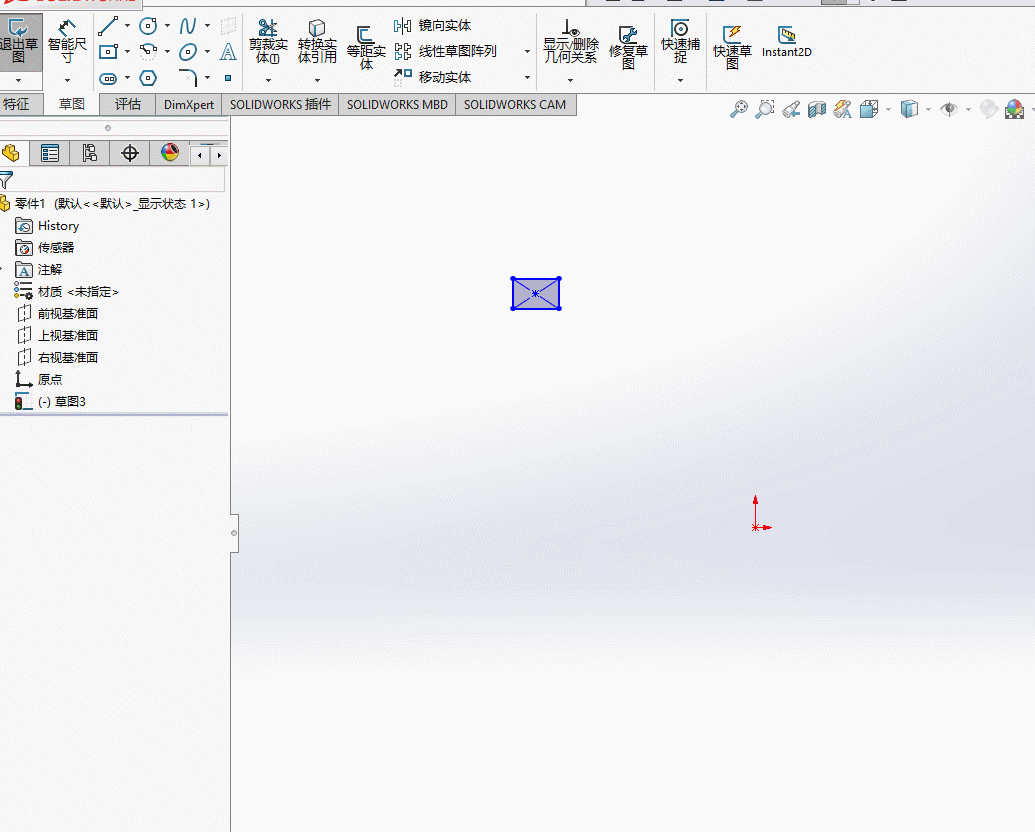Click the Edit Appearance icon in view toolbar

click(989, 109)
